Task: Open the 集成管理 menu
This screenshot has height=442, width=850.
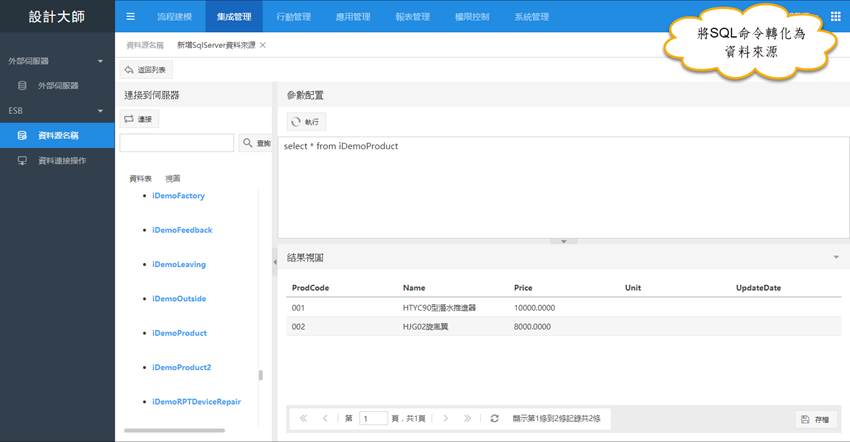Action: (234, 16)
